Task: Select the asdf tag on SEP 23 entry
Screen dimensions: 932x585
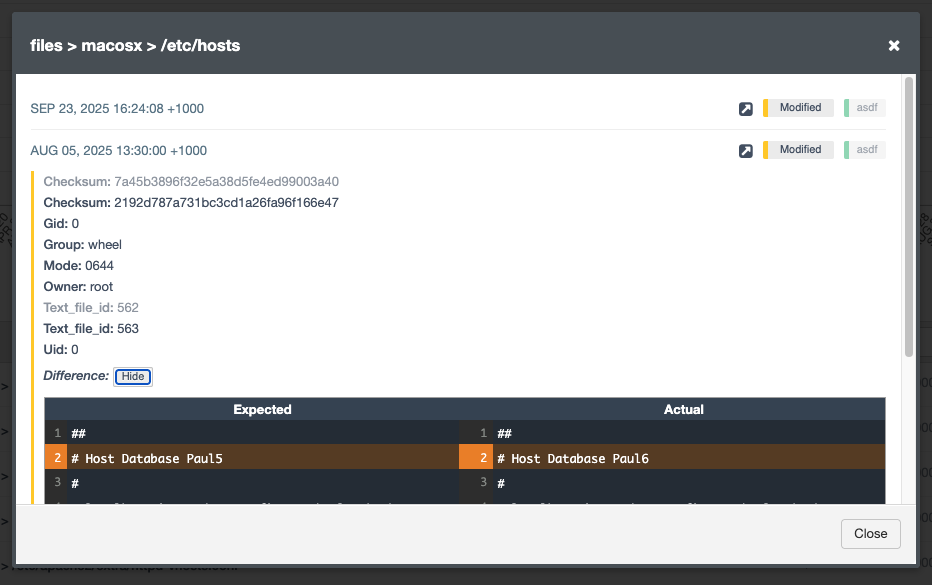Action: click(866, 108)
